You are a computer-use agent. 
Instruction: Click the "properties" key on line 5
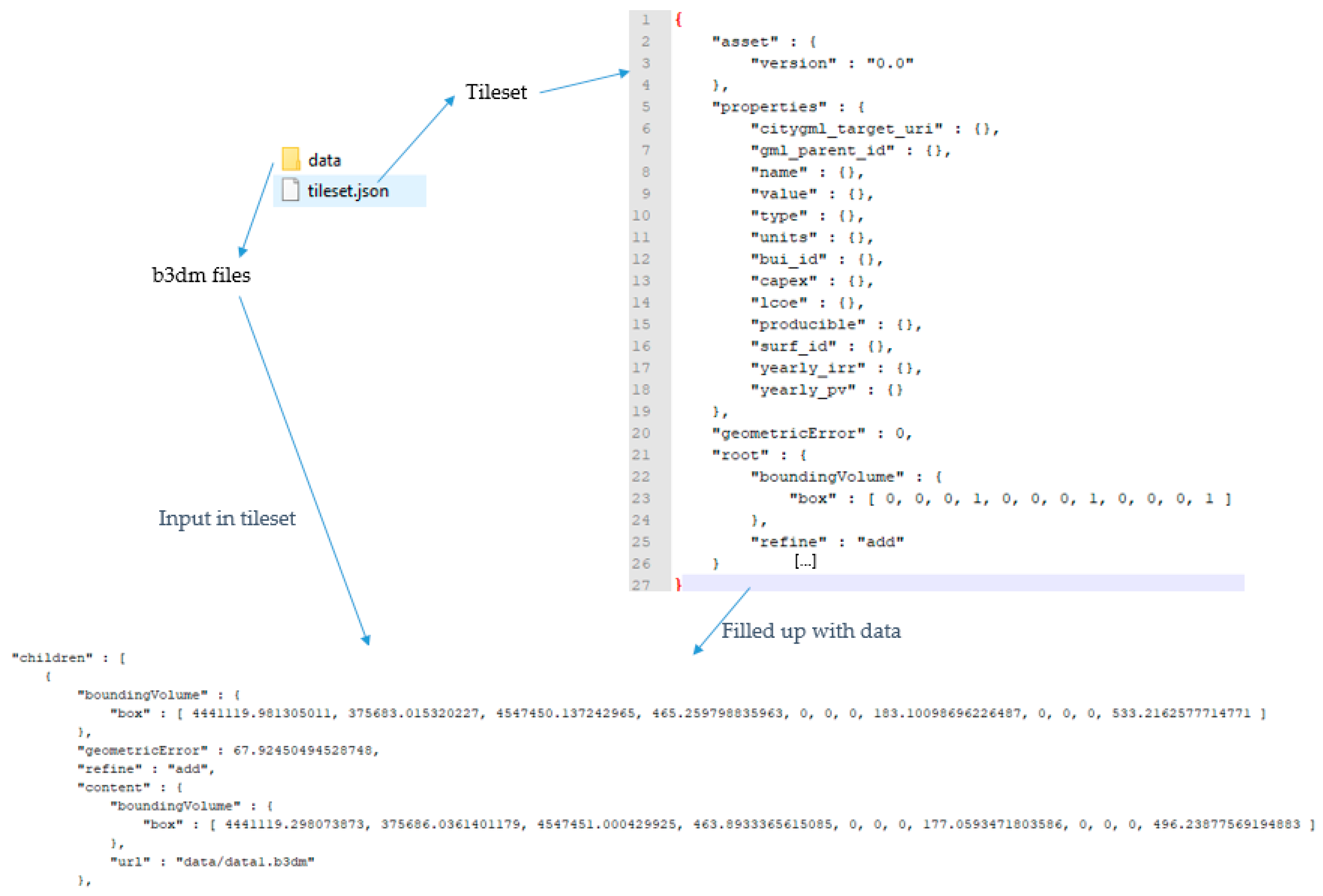(769, 107)
